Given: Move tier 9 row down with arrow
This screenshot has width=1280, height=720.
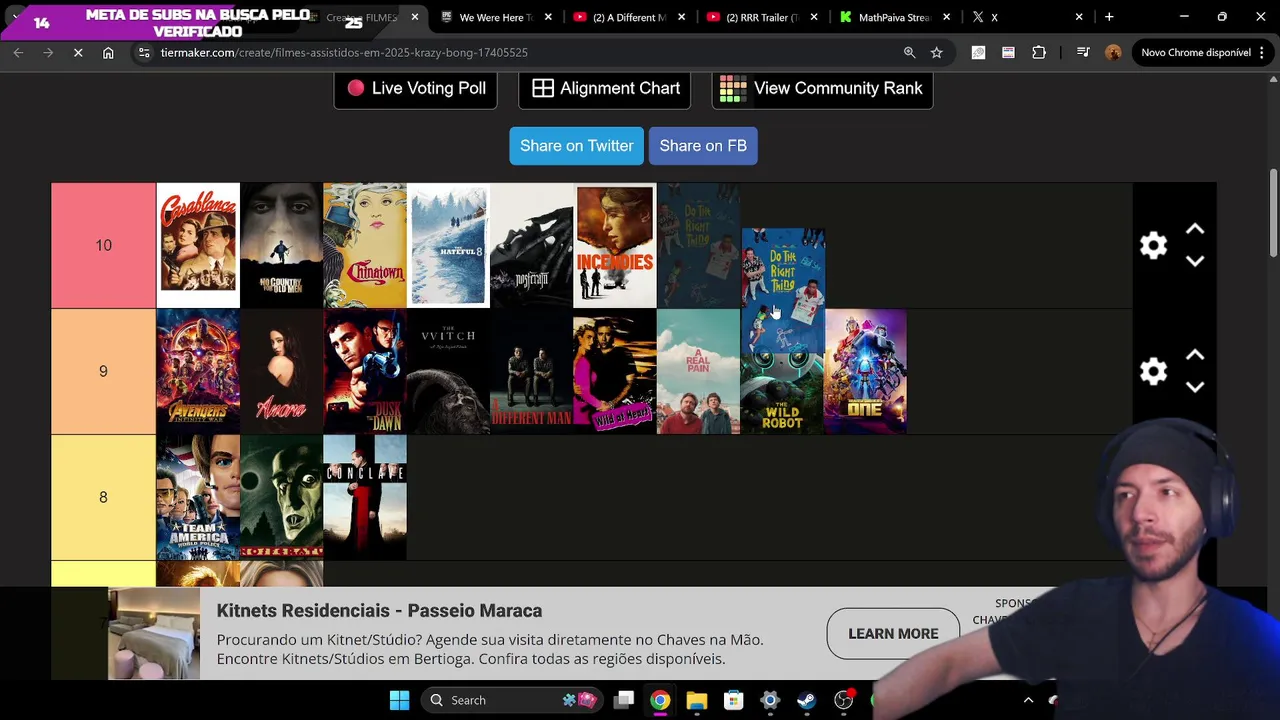Looking at the screenshot, I should [x=1195, y=387].
